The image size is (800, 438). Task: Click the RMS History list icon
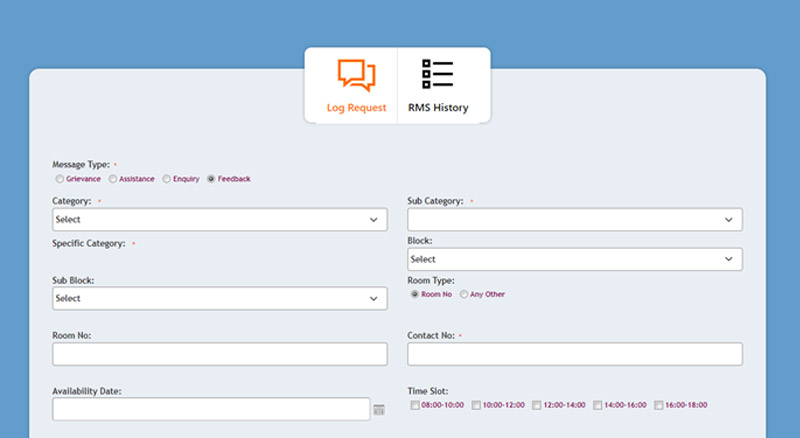point(437,76)
